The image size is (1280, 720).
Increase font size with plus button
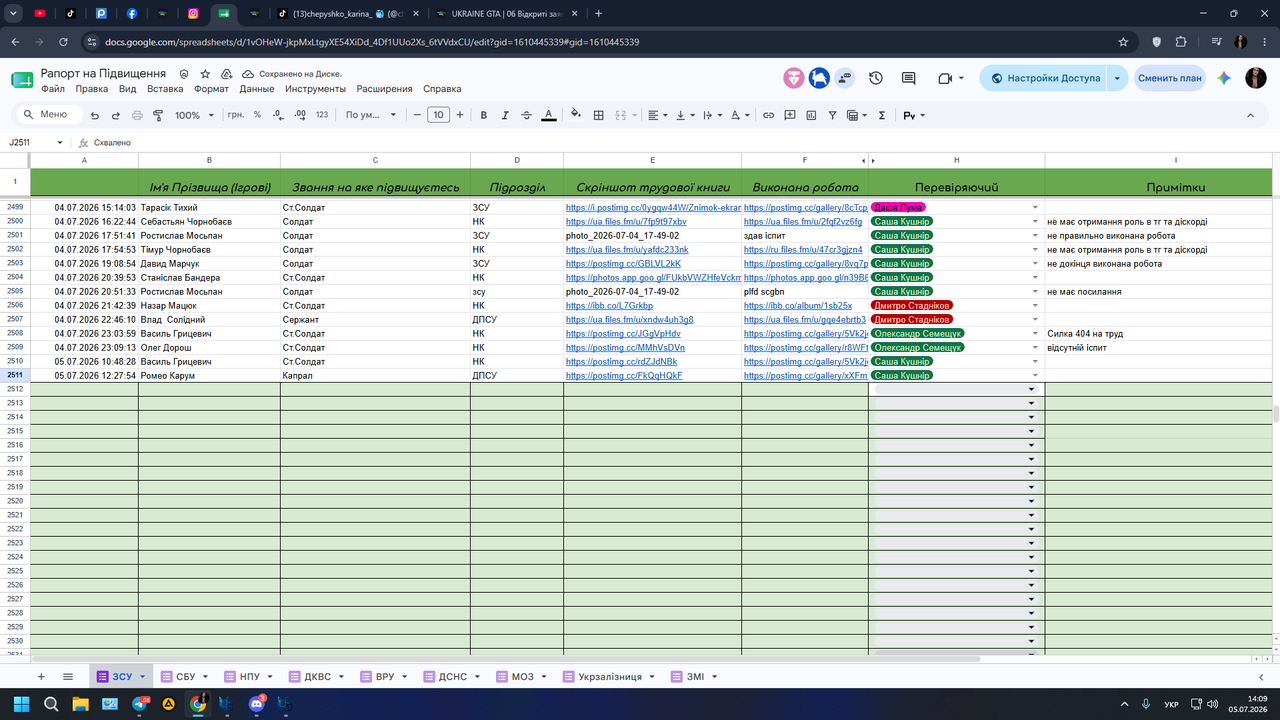pos(460,115)
